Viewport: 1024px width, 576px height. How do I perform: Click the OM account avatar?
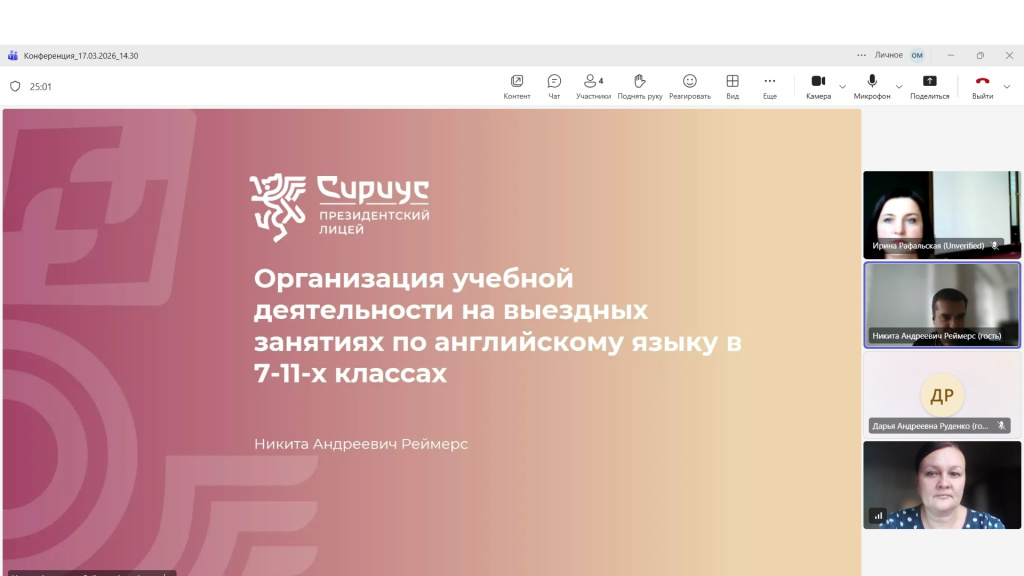point(918,55)
